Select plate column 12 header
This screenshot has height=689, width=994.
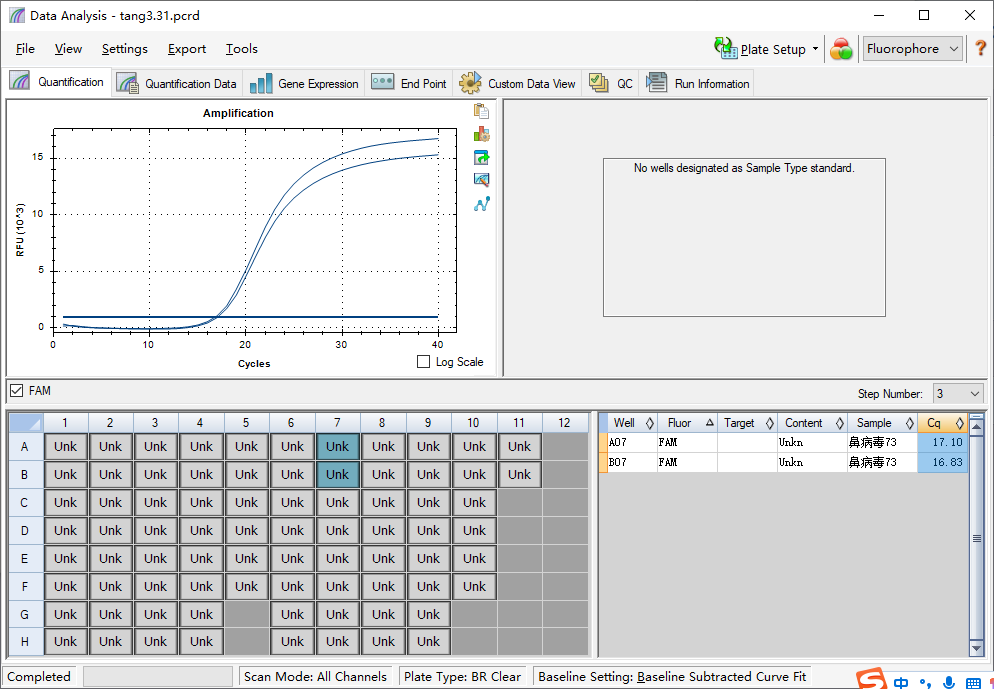[x=564, y=423]
